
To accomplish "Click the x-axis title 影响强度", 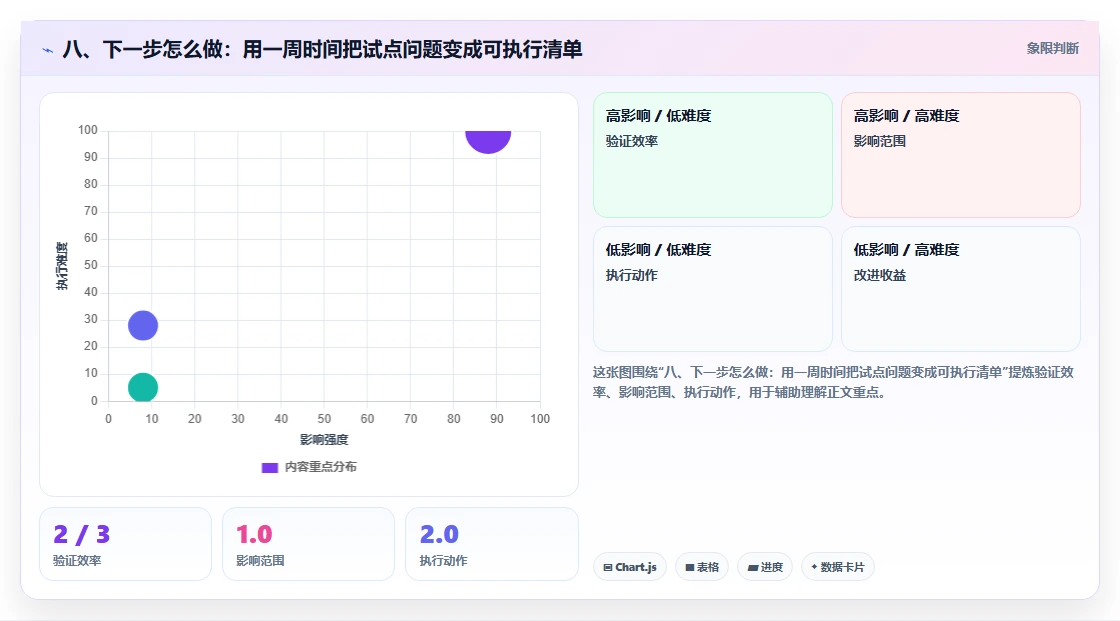I will click(324, 439).
